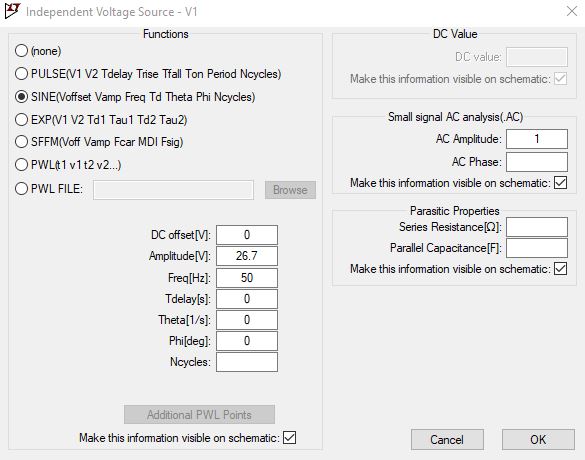Click the AC Phase input field
The image size is (585, 460).
click(x=537, y=162)
